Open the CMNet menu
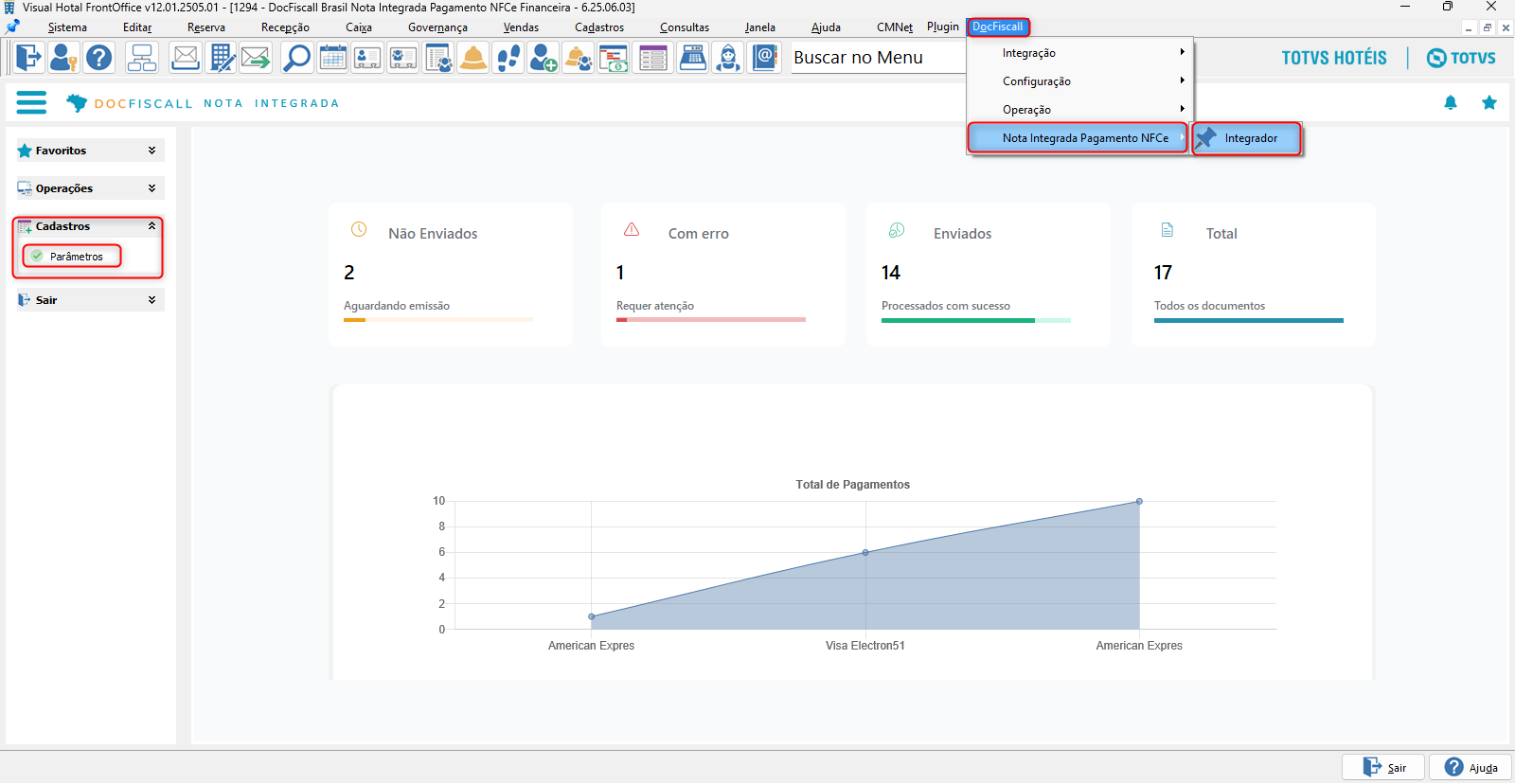 point(895,27)
